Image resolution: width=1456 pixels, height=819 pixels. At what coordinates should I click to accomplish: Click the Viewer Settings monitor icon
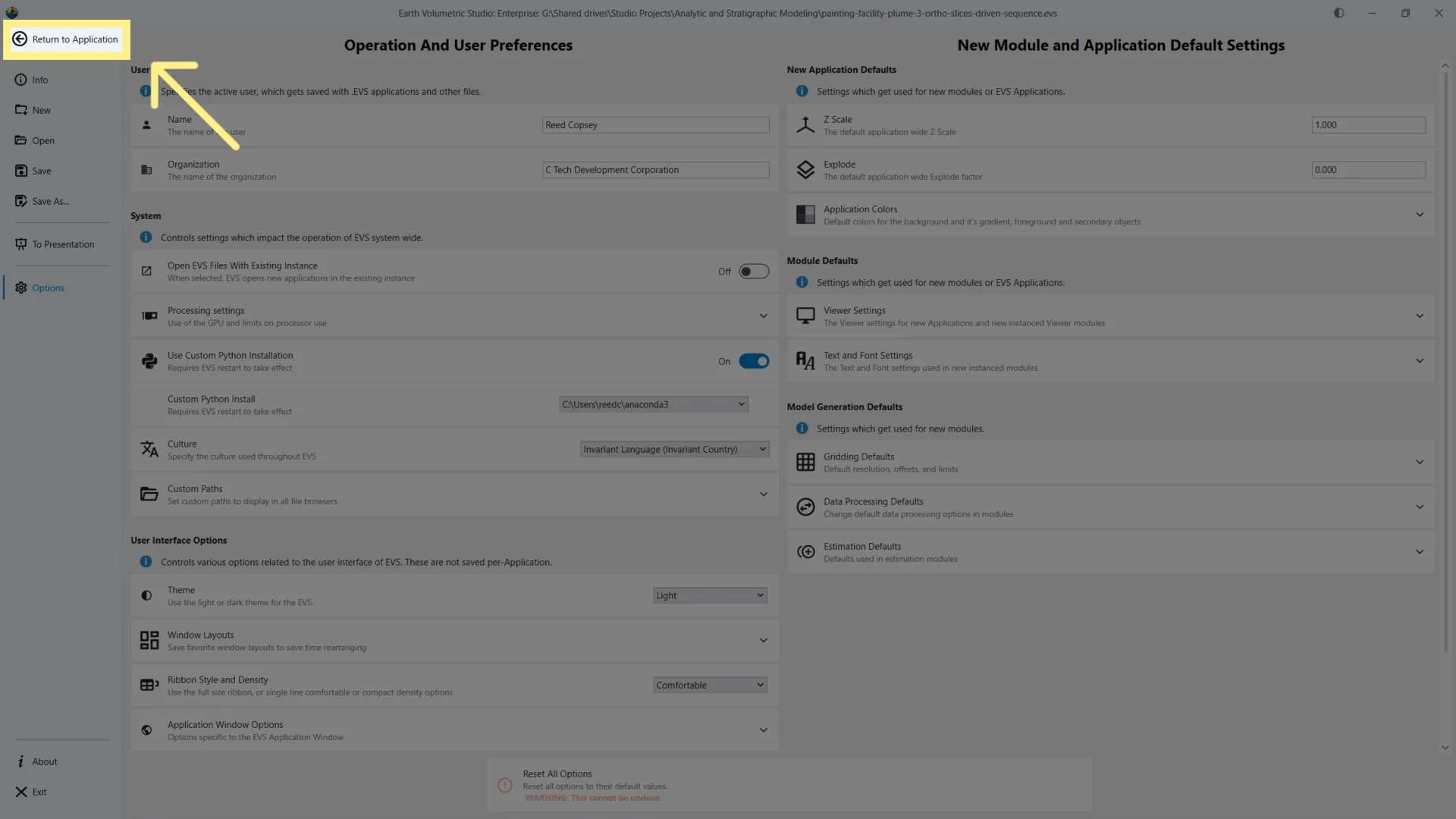(805, 315)
